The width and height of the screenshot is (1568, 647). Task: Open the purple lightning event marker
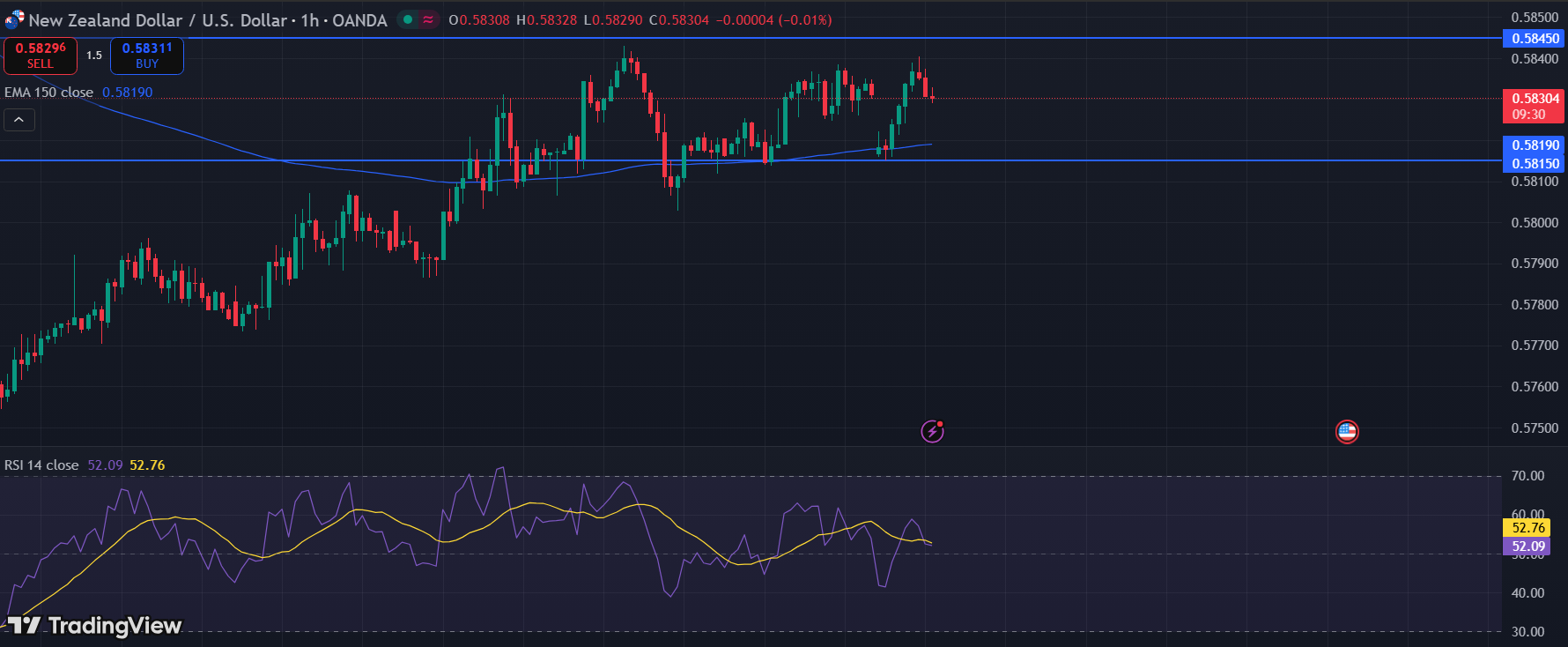coord(932,431)
